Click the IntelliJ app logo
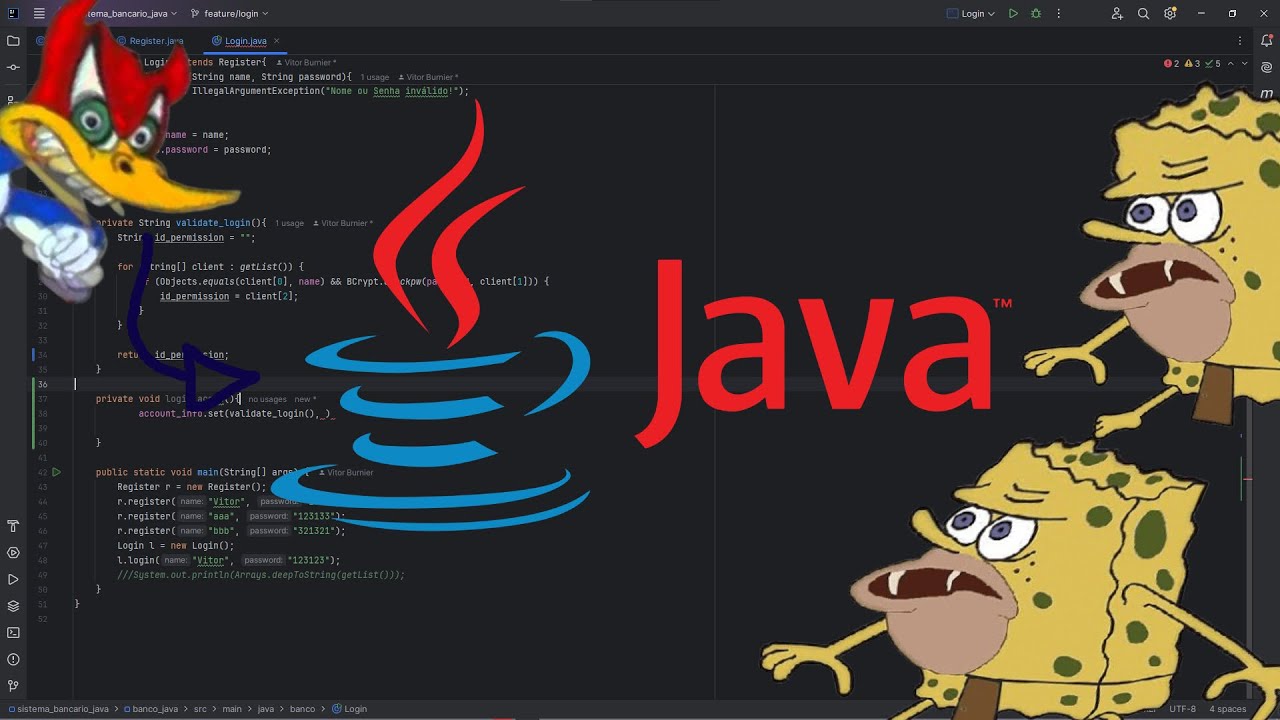This screenshot has width=1280, height=720. [x=13, y=14]
